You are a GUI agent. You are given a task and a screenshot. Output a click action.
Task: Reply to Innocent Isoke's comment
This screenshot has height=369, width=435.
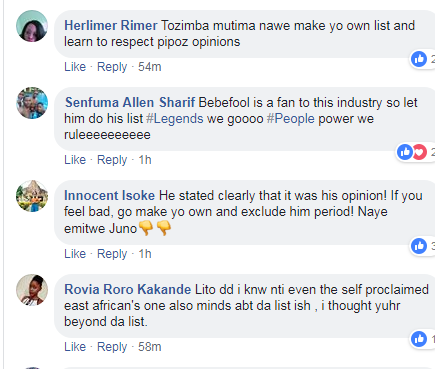pyautogui.click(x=112, y=254)
